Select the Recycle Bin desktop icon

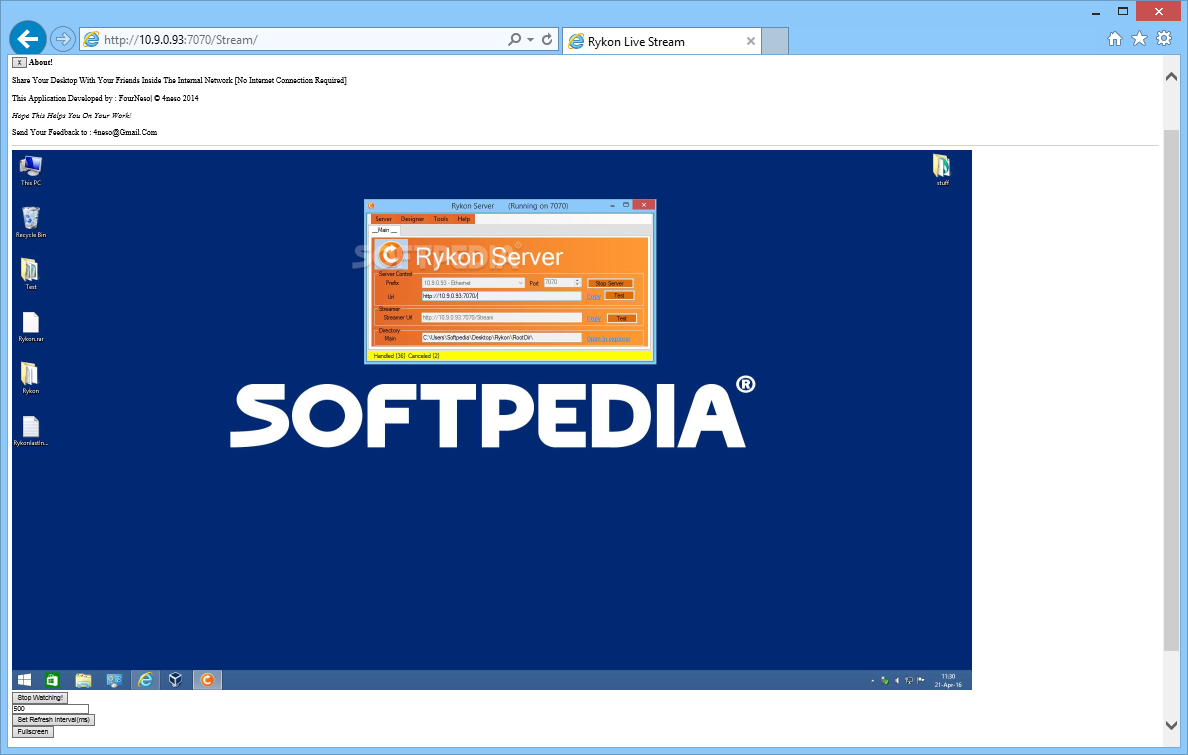(31, 223)
